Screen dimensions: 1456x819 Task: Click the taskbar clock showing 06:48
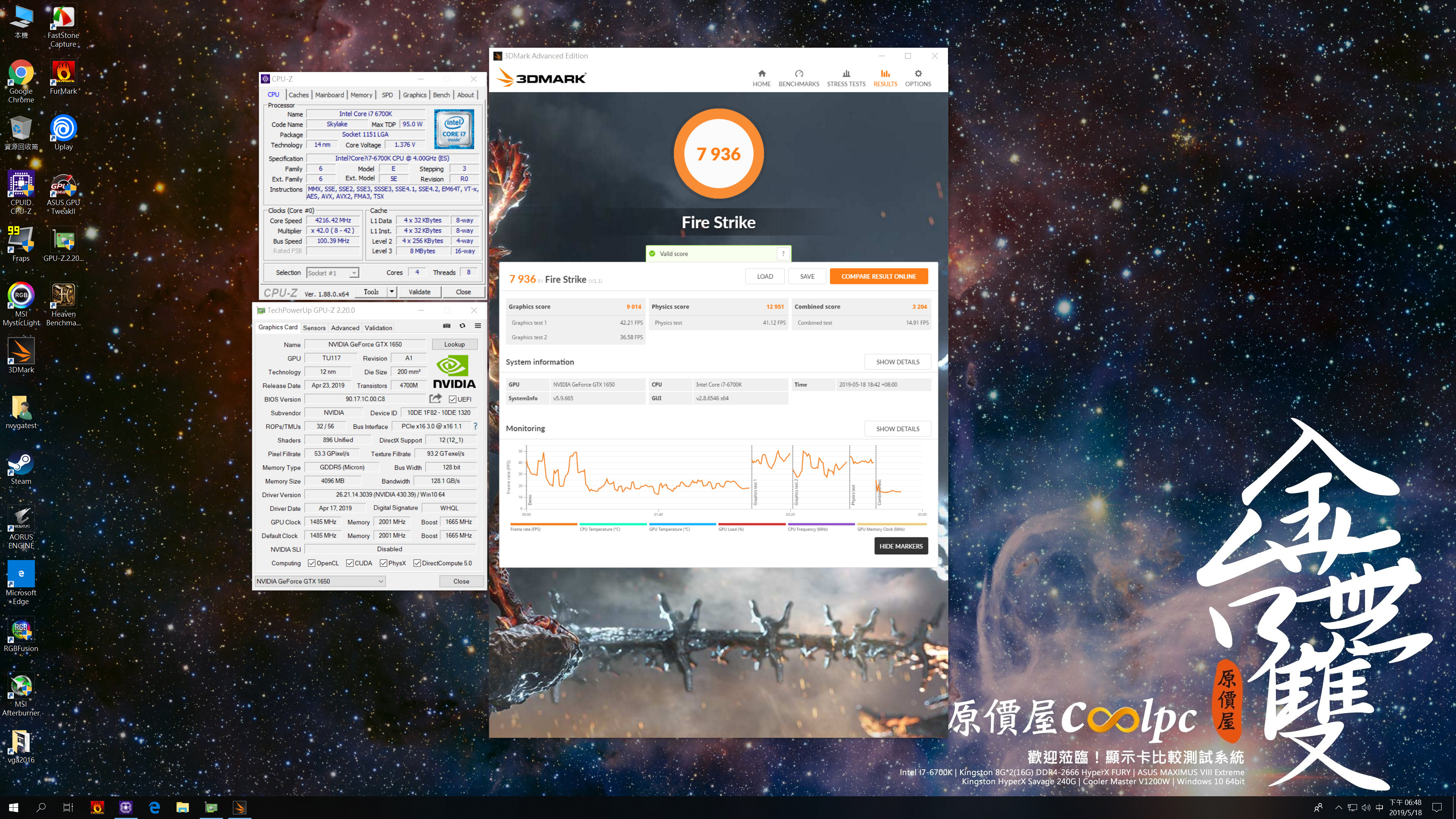tap(1405, 807)
